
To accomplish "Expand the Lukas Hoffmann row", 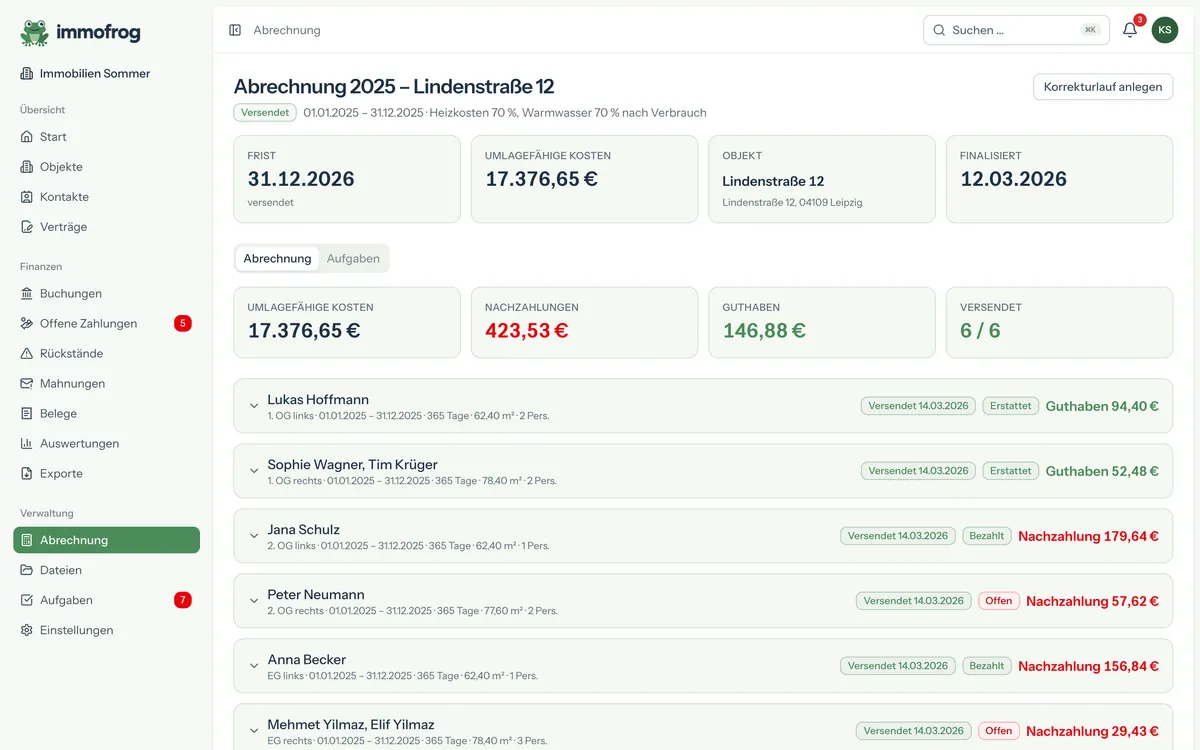I will (x=703, y=406).
